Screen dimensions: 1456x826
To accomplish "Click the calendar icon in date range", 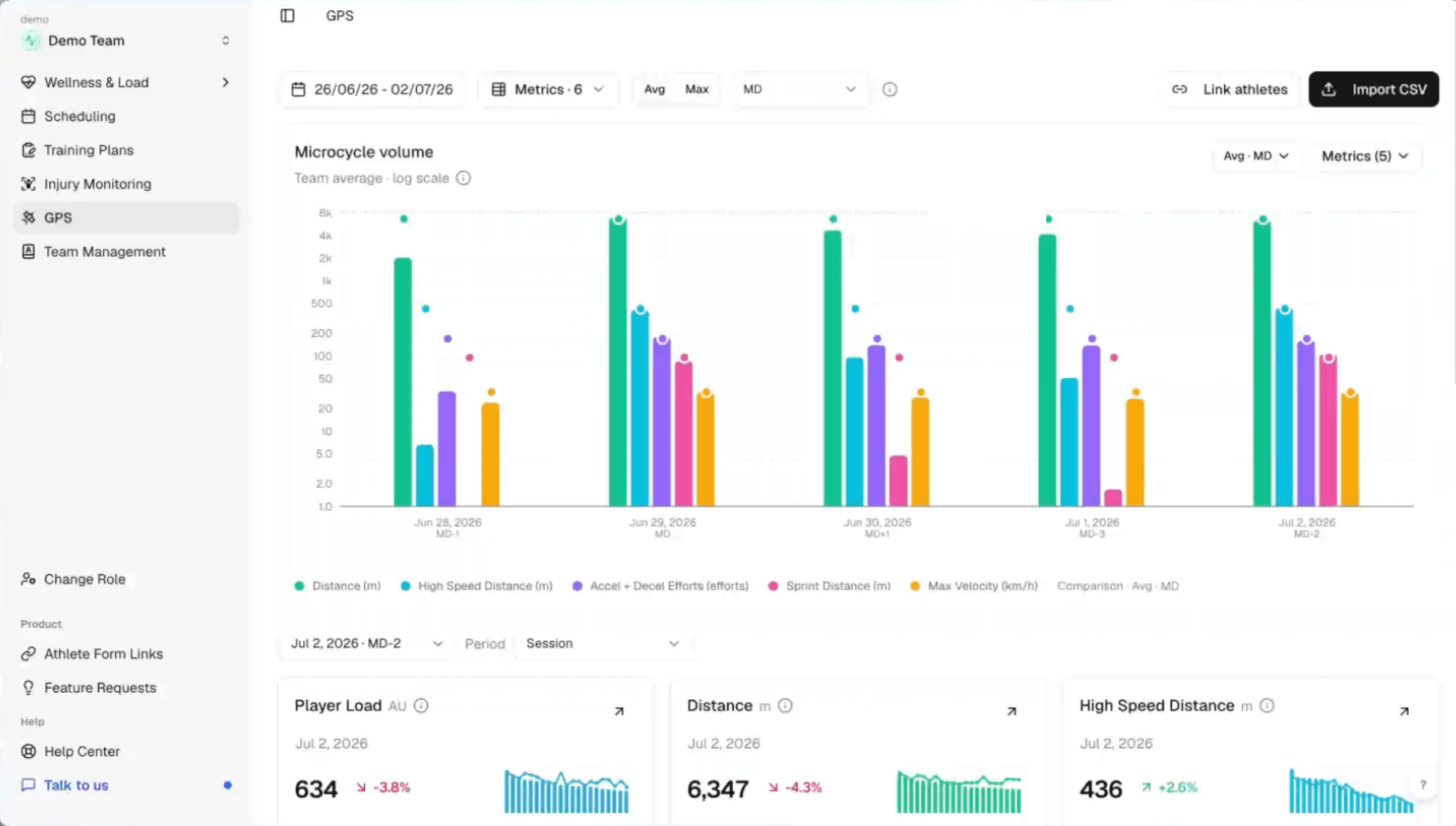I will click(x=298, y=89).
